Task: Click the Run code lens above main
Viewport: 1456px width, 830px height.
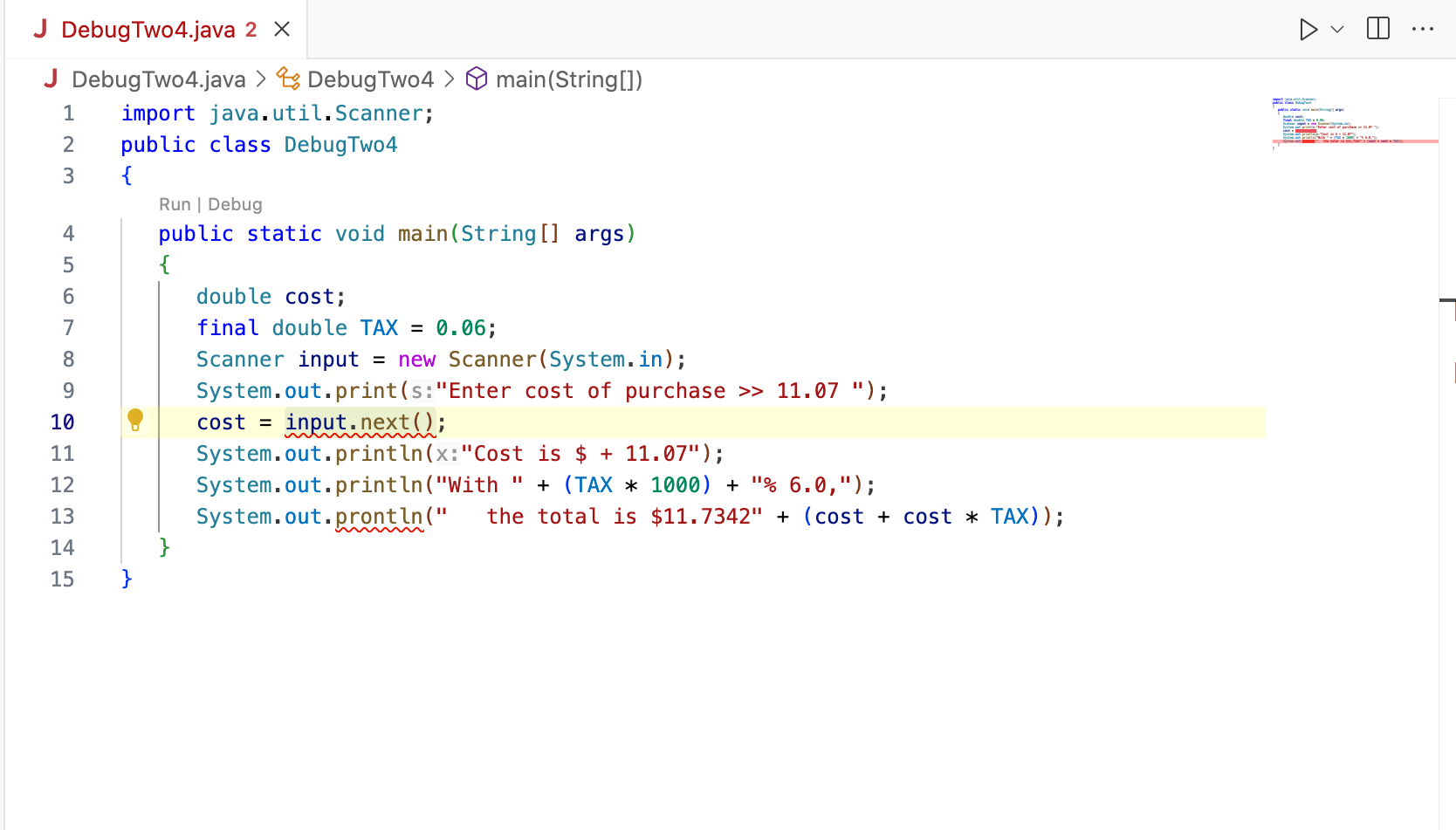Action: point(175,204)
